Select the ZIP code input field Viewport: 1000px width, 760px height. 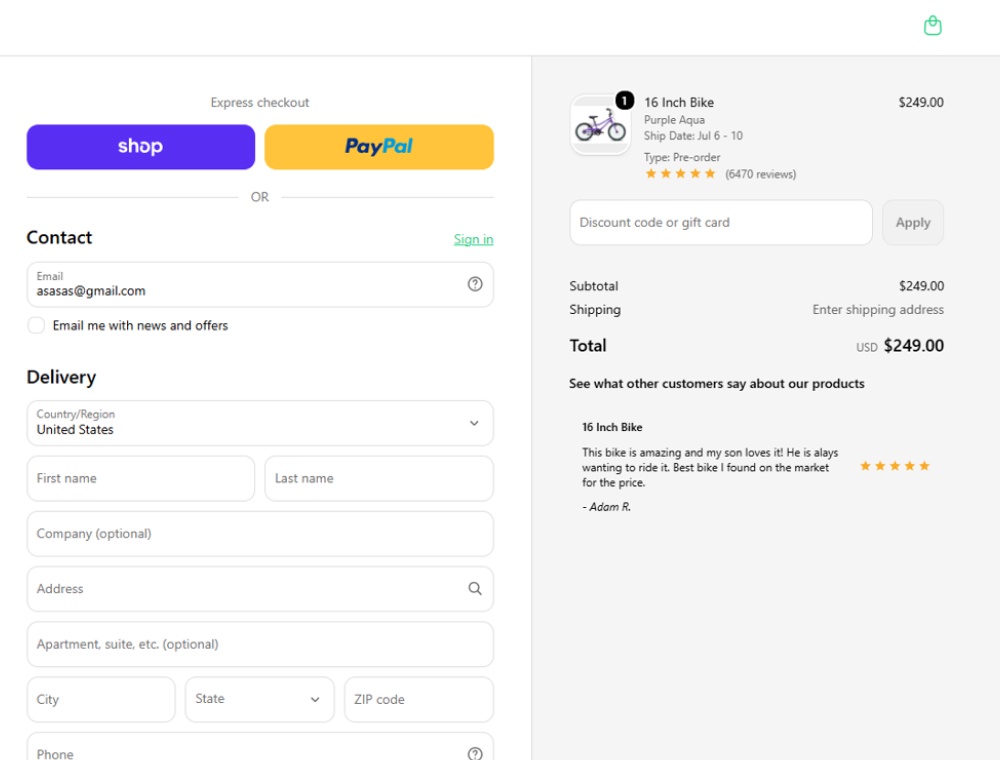tap(418, 699)
